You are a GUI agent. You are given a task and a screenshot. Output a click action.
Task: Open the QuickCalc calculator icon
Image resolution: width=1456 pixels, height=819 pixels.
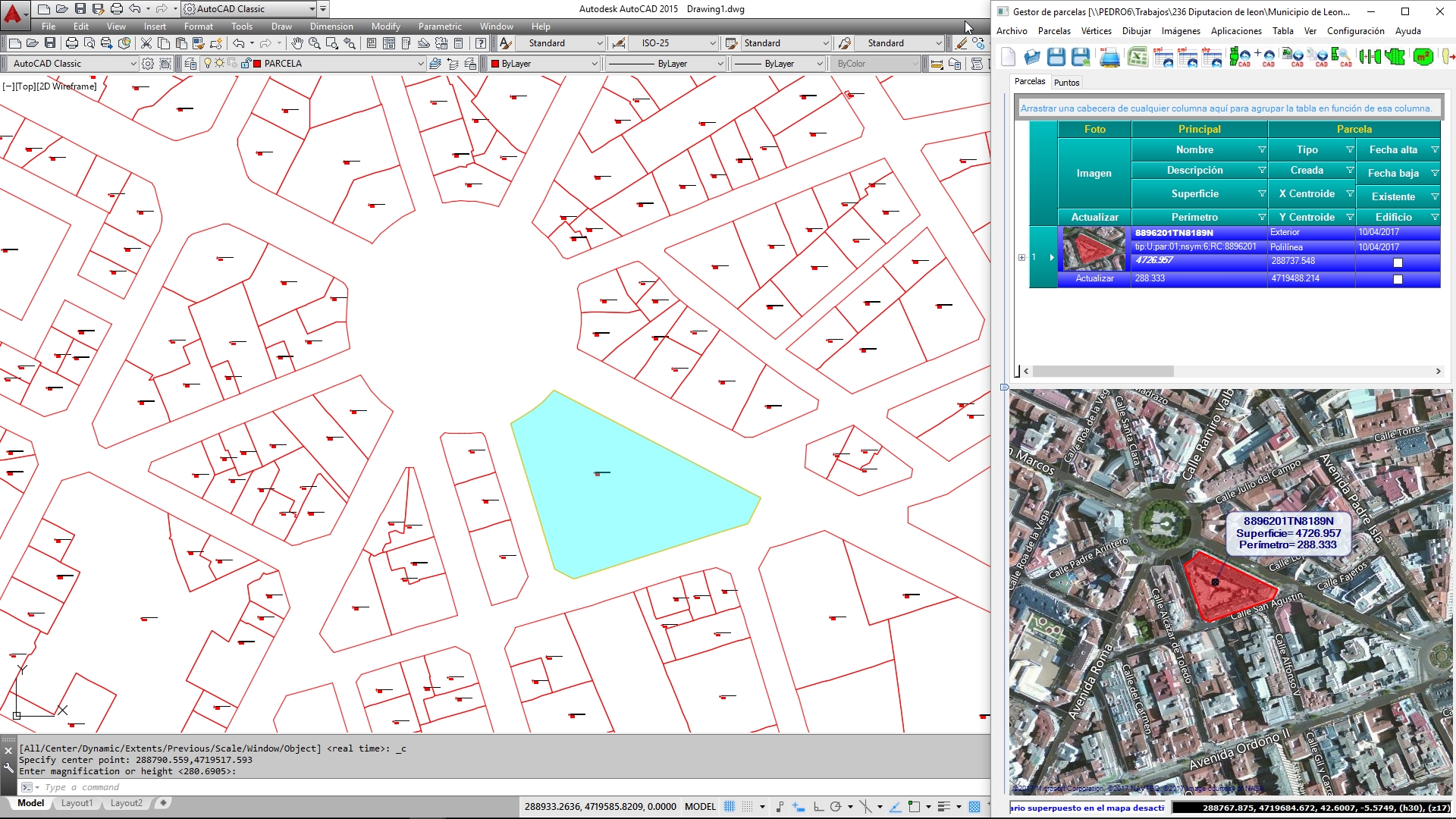point(458,43)
